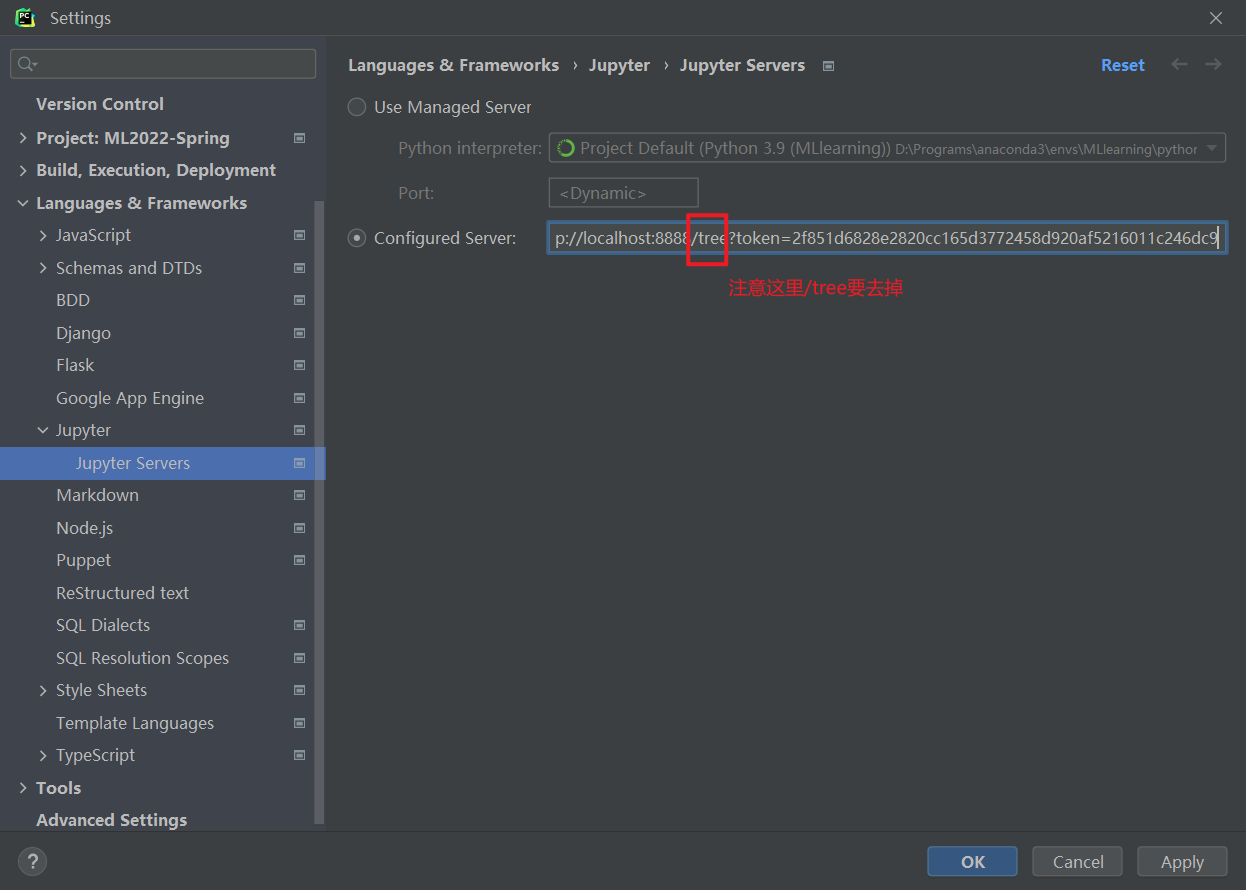
Task: Click the search magnifier icon in settings
Action: tap(27, 64)
